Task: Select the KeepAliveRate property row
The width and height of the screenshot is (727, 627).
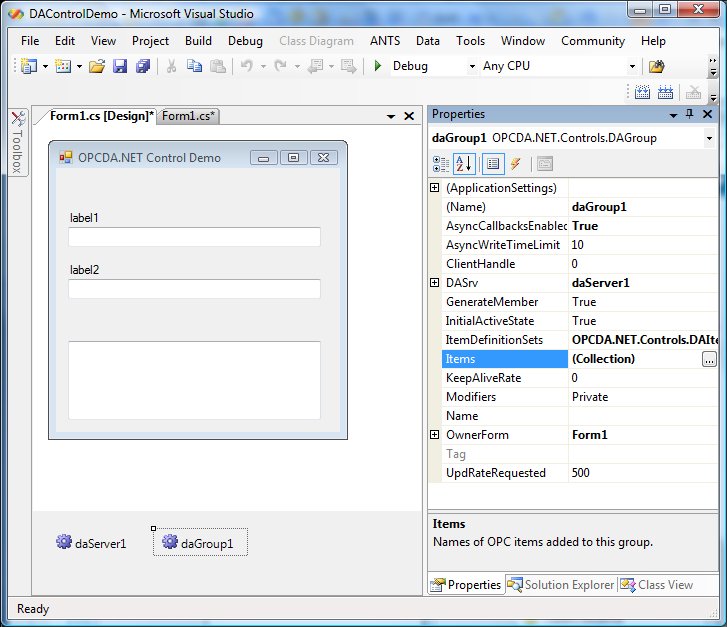Action: (580, 378)
